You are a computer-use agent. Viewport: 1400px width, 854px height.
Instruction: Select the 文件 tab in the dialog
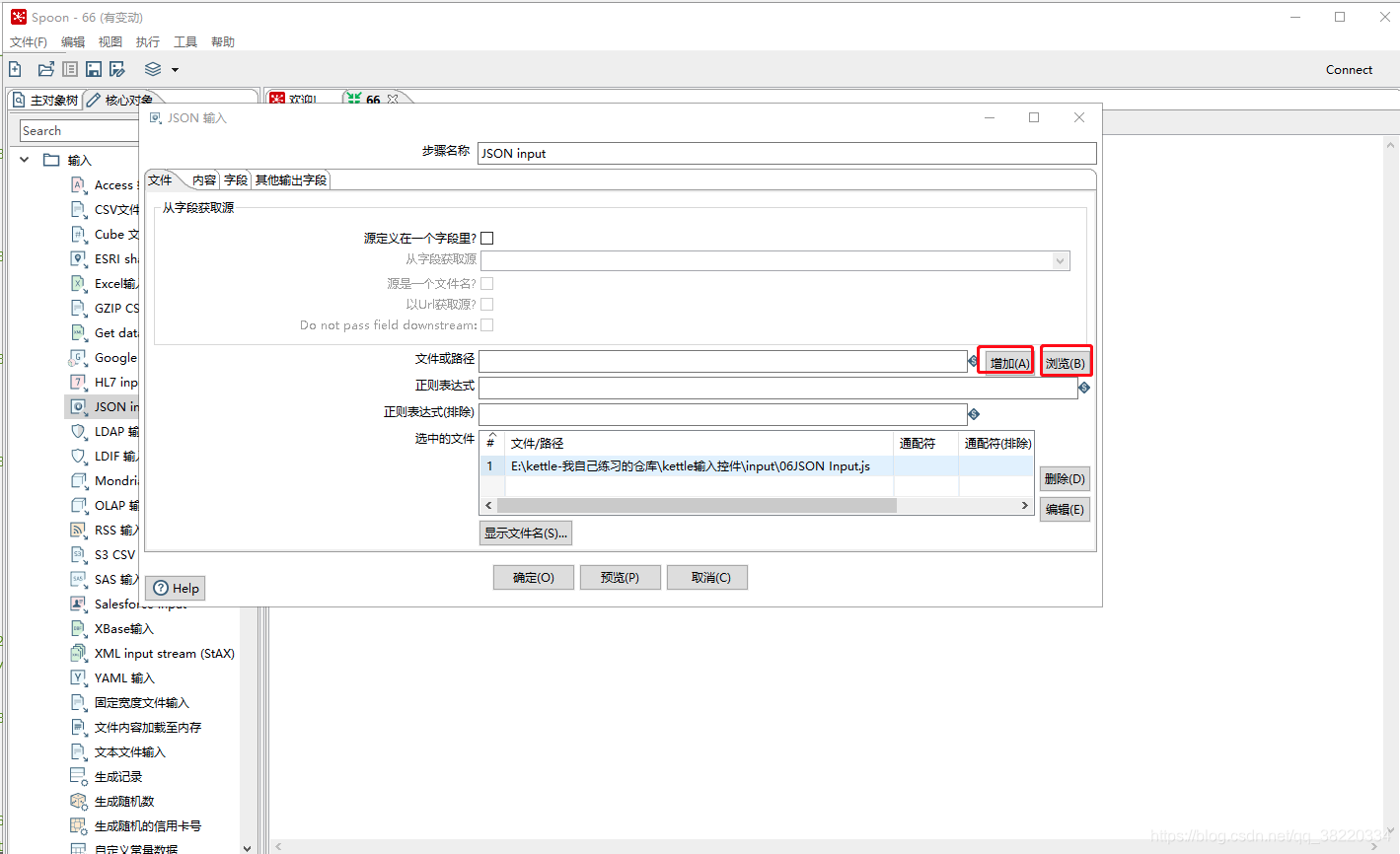pos(160,179)
